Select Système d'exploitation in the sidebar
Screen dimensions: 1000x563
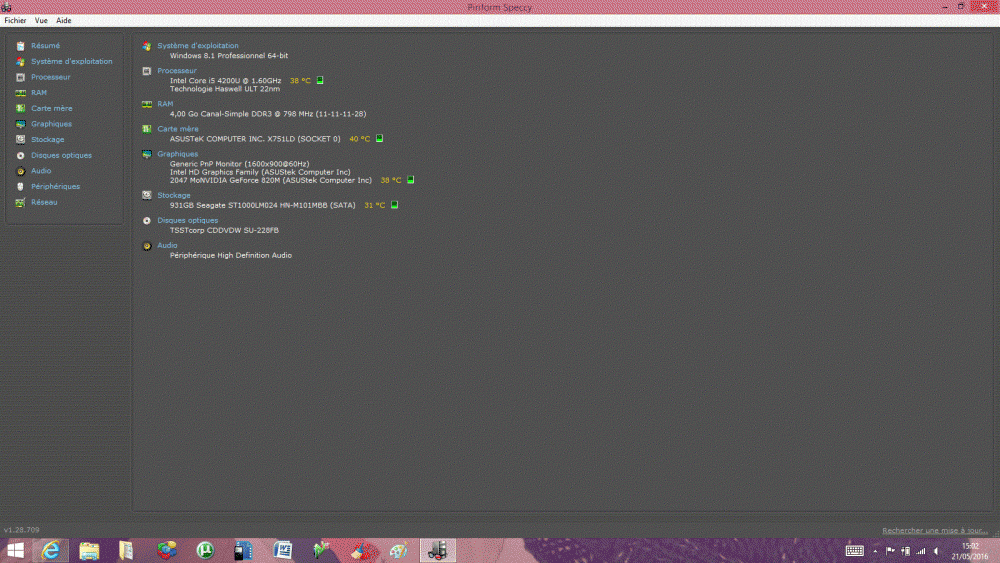[71, 61]
